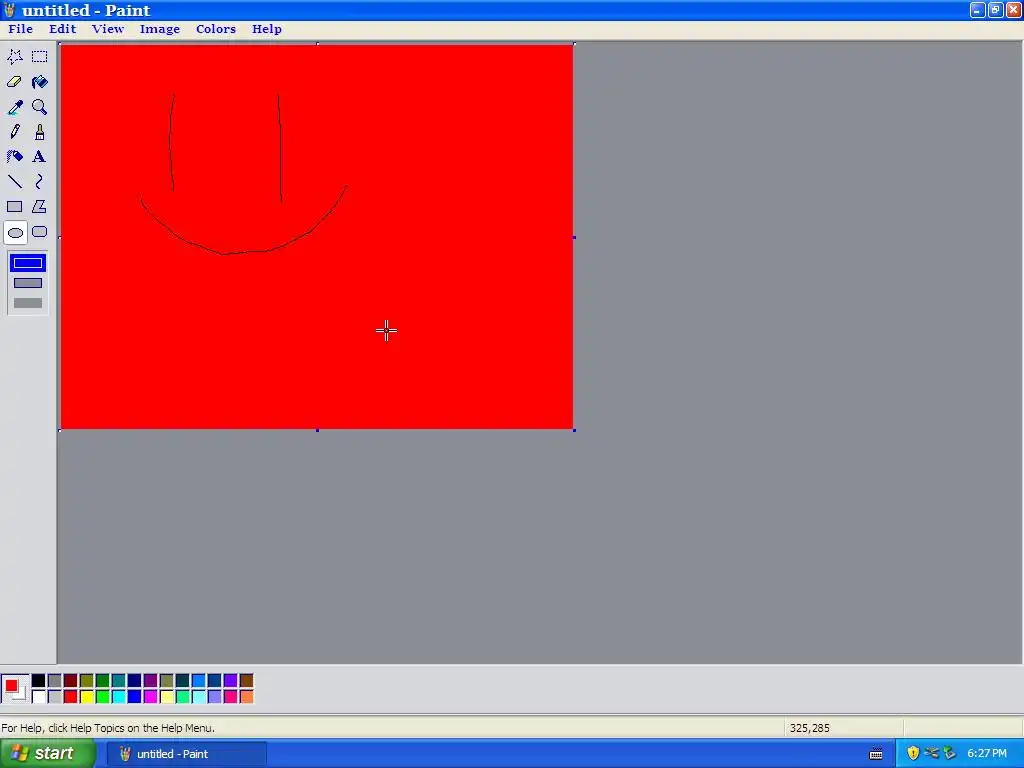1024x768 pixels.
Task: Pick the Eraser tool
Action: [15, 82]
